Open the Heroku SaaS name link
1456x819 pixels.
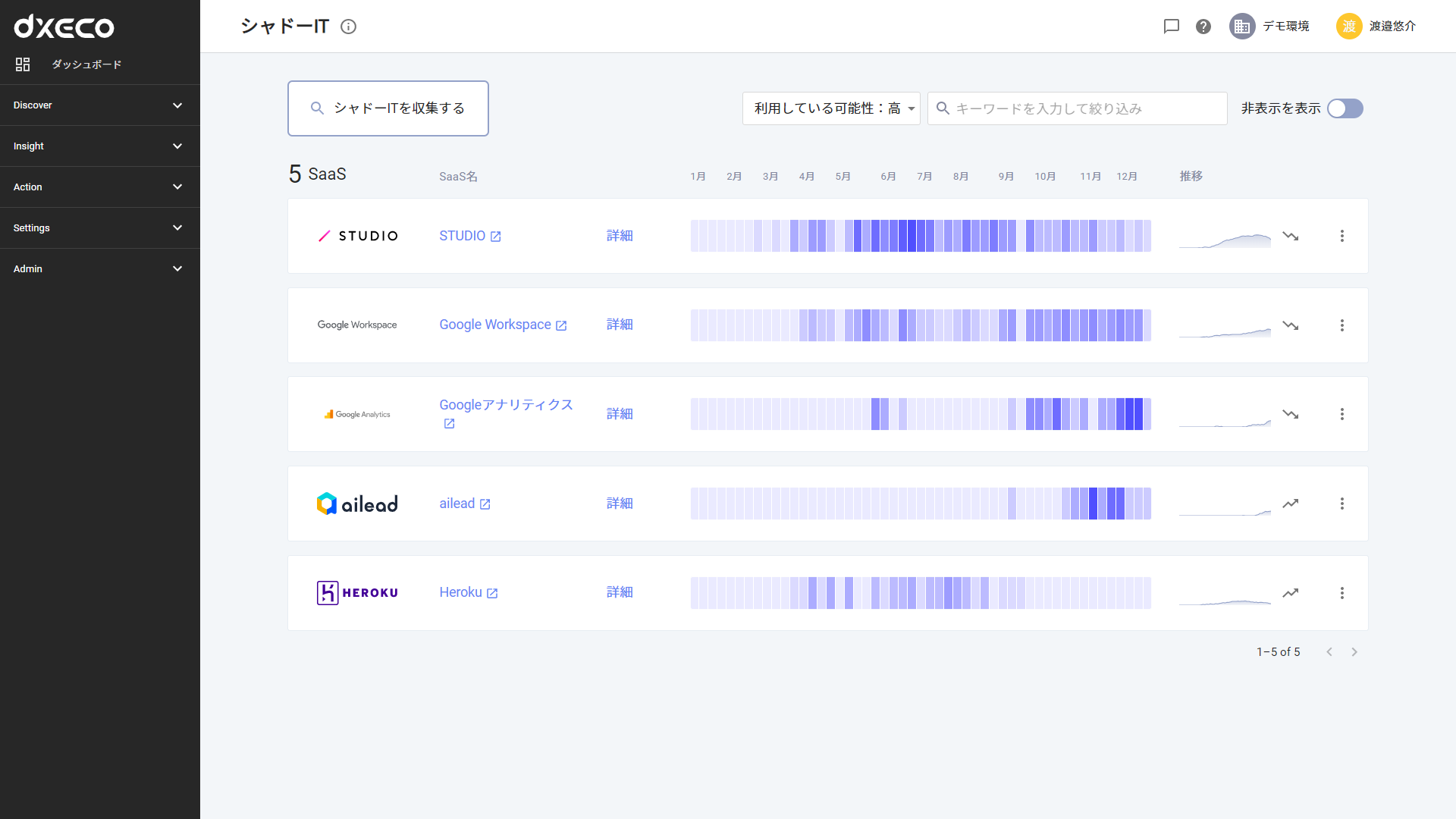tap(460, 592)
